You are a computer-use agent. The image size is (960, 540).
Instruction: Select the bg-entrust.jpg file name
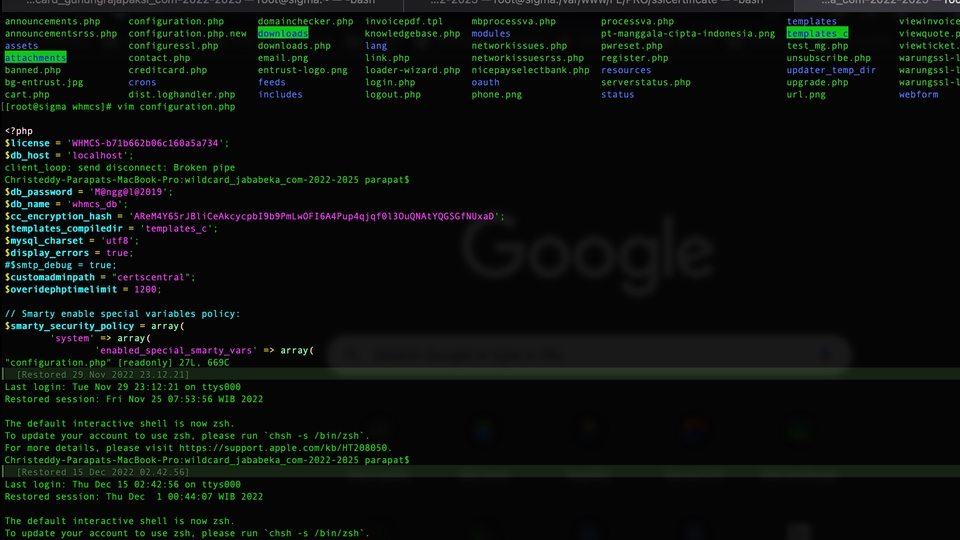coord(44,83)
